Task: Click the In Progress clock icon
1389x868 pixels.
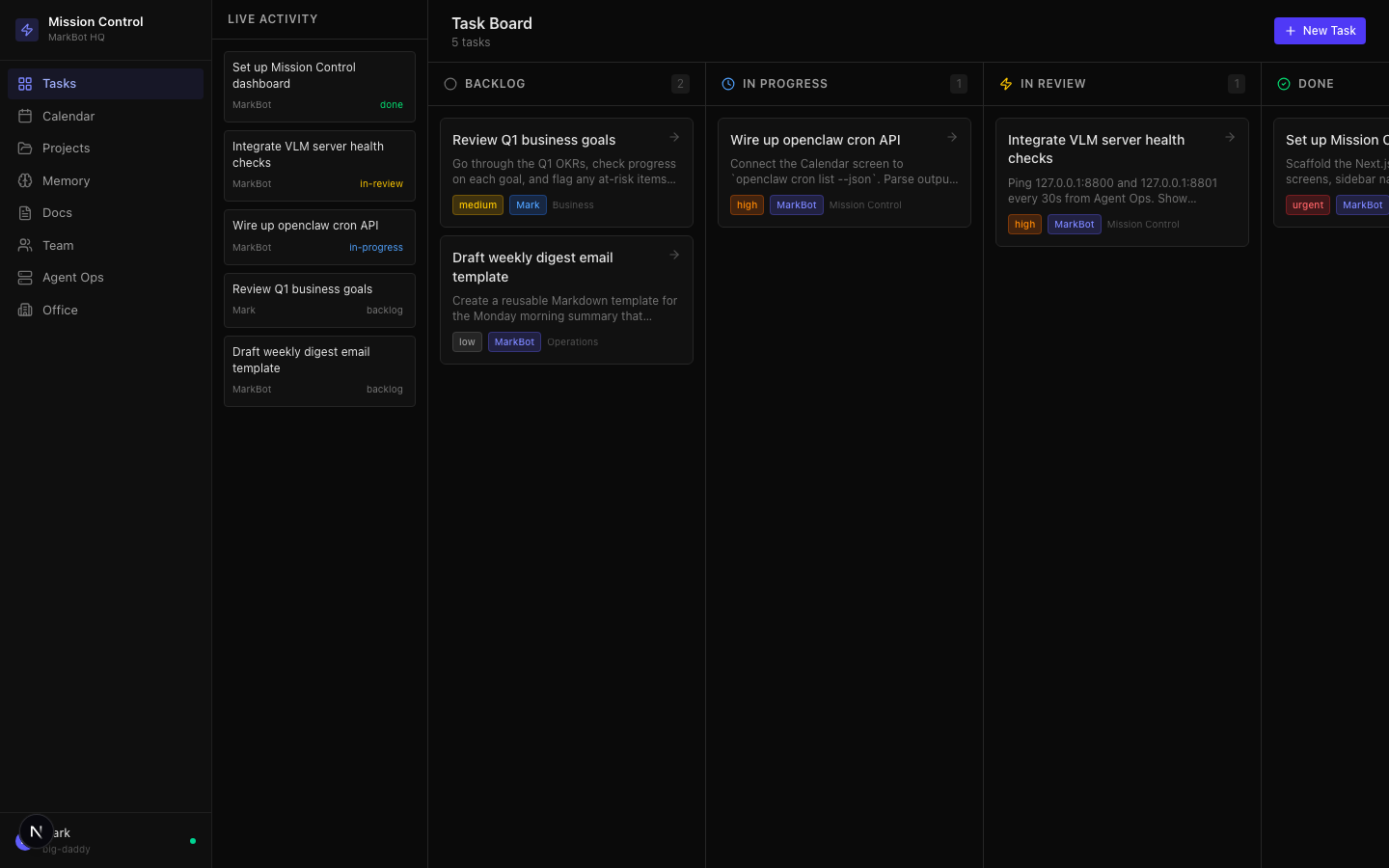Action: [728, 84]
